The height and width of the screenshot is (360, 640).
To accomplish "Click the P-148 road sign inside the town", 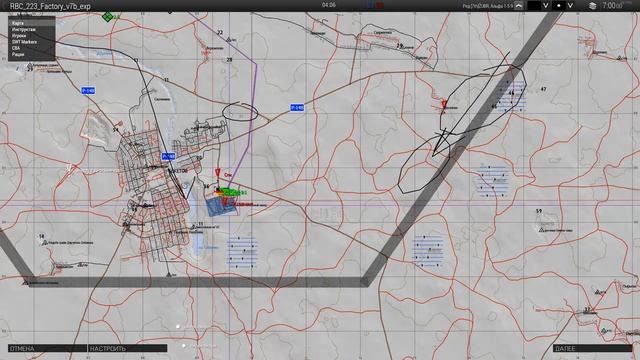I will [x=168, y=156].
